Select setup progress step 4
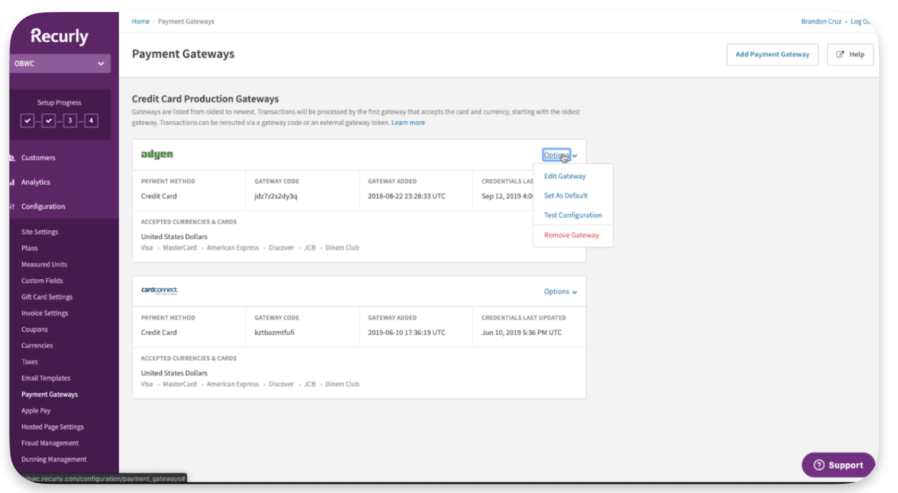Image resolution: width=898 pixels, height=493 pixels. click(91, 121)
